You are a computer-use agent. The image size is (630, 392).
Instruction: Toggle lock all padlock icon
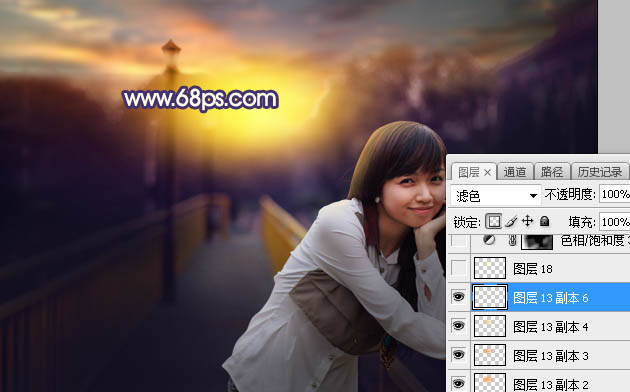(x=544, y=221)
